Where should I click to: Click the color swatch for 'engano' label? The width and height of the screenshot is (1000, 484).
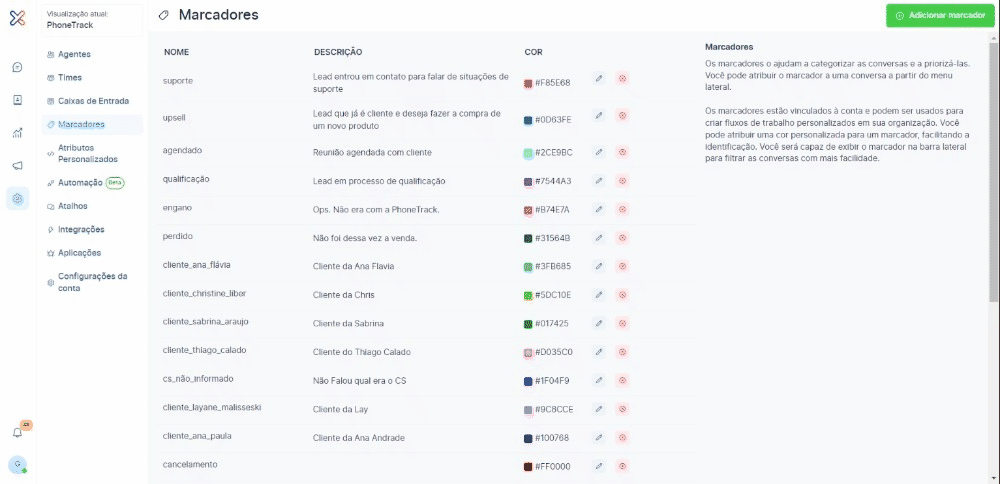[528, 210]
